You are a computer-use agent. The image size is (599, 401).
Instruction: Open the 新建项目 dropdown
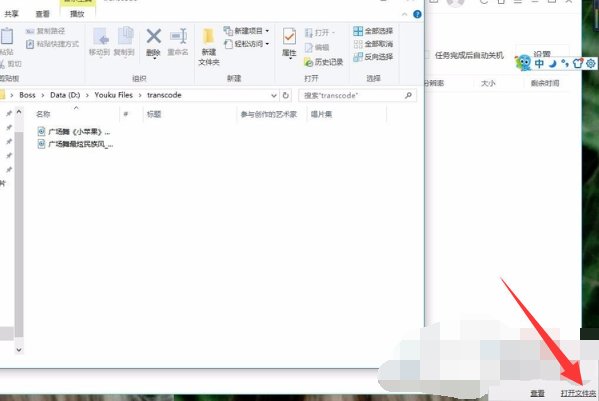click(x=246, y=31)
